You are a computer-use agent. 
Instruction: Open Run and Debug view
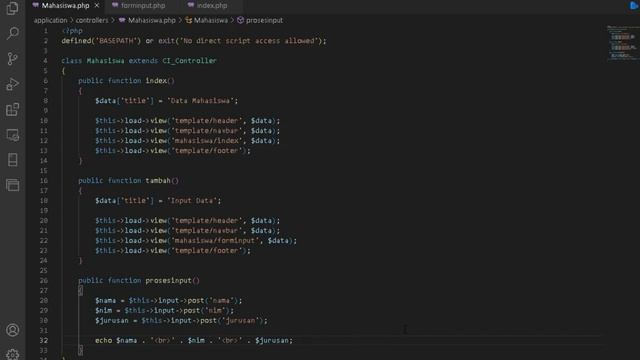click(13, 84)
